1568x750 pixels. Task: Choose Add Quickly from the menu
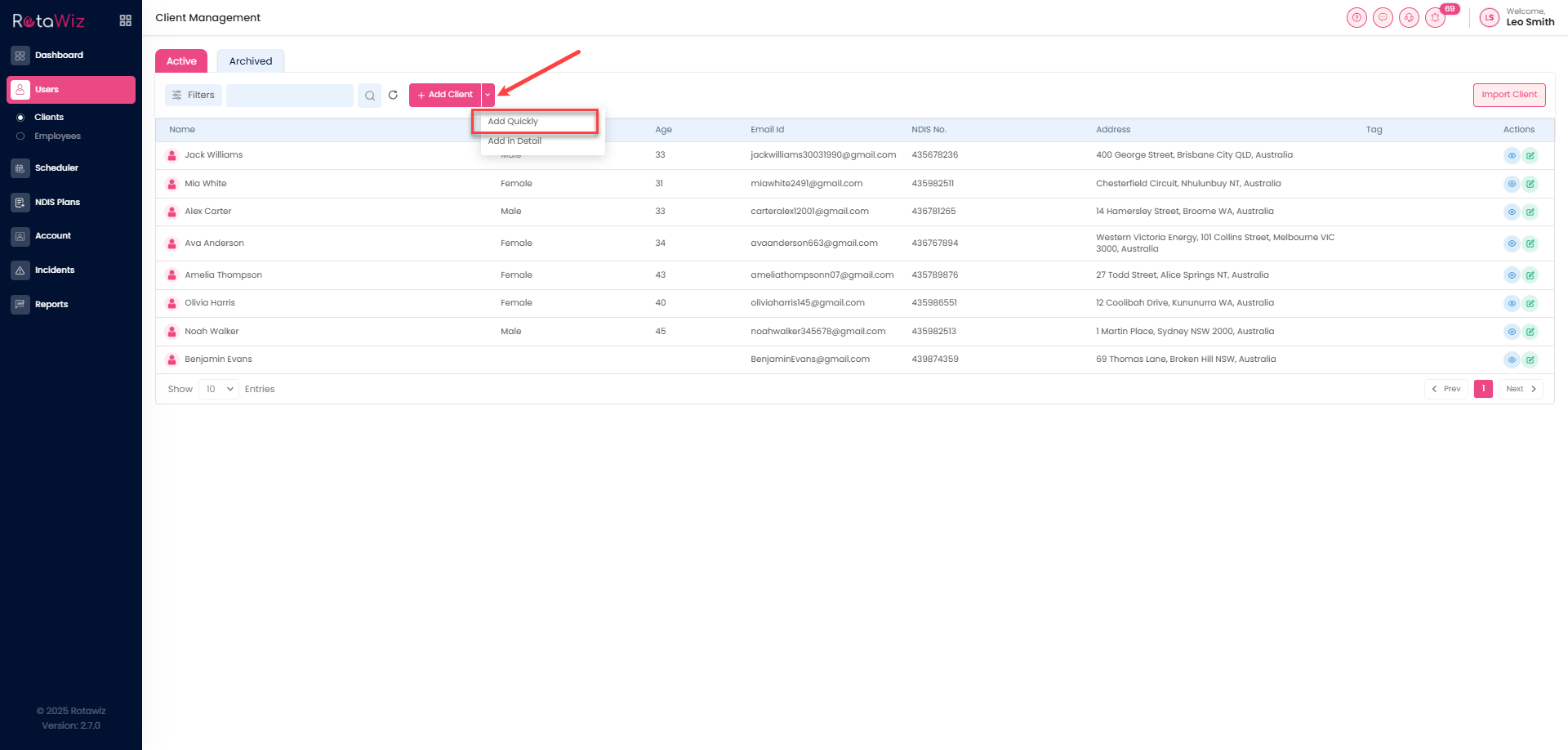click(x=514, y=122)
